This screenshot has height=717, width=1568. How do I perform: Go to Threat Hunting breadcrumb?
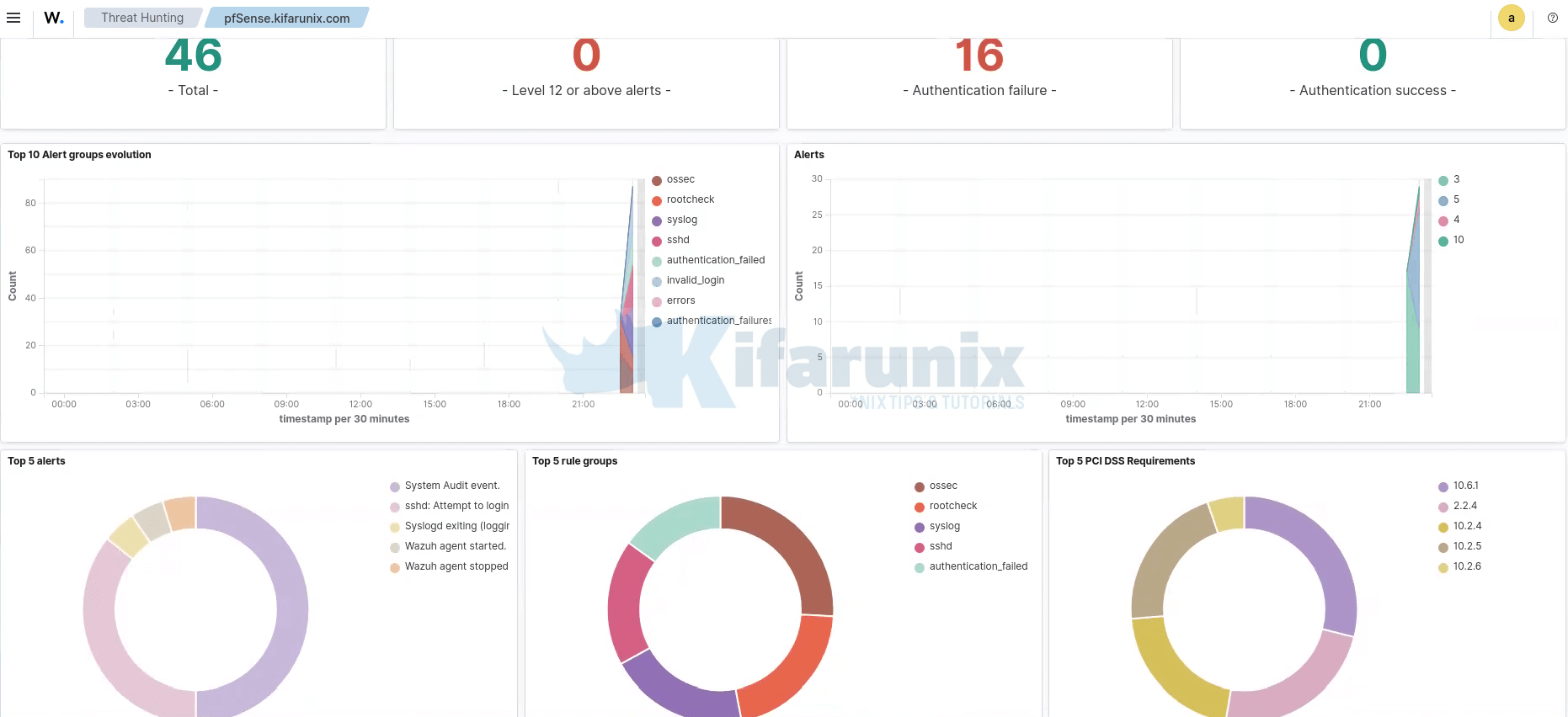coord(142,18)
